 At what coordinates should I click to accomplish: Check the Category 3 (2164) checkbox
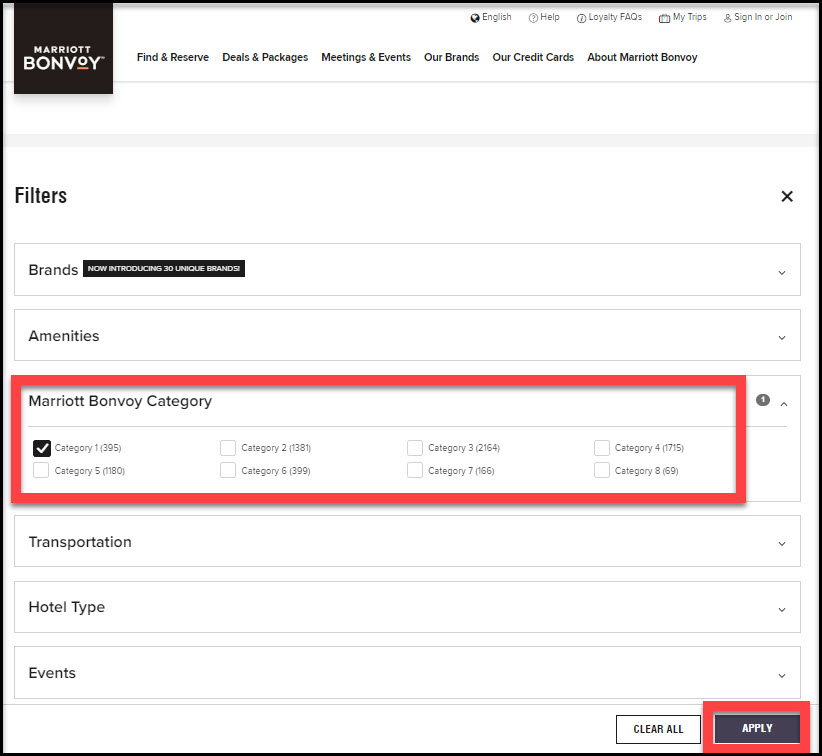tap(415, 448)
